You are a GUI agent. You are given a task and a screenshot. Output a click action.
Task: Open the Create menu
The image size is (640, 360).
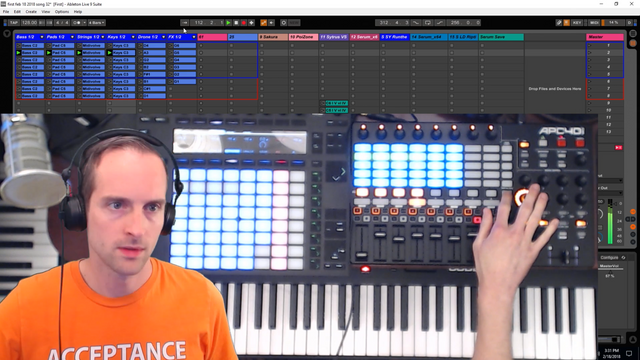tap(31, 12)
